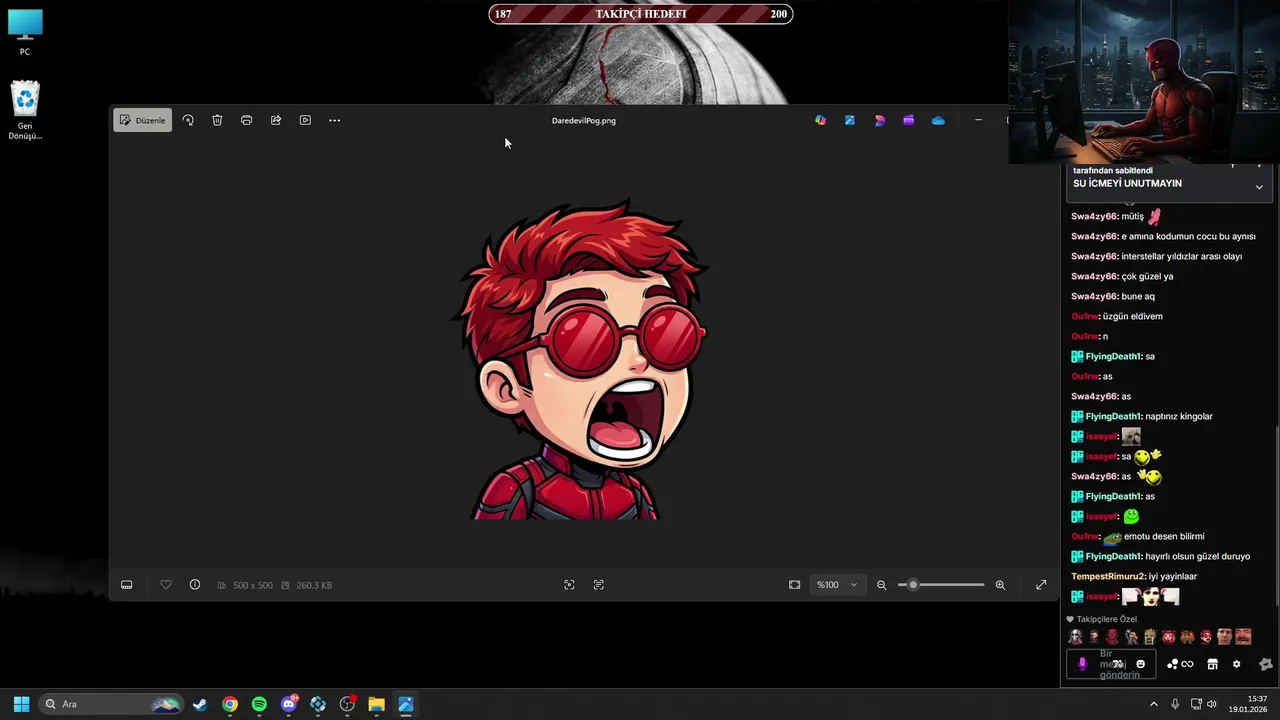Rotate the image with the rotate icon
The height and width of the screenshot is (720, 1280).
(x=187, y=120)
